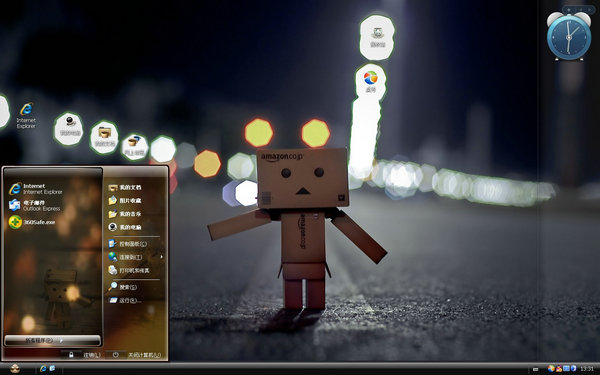Open My Documents in Start menu

click(x=125, y=188)
